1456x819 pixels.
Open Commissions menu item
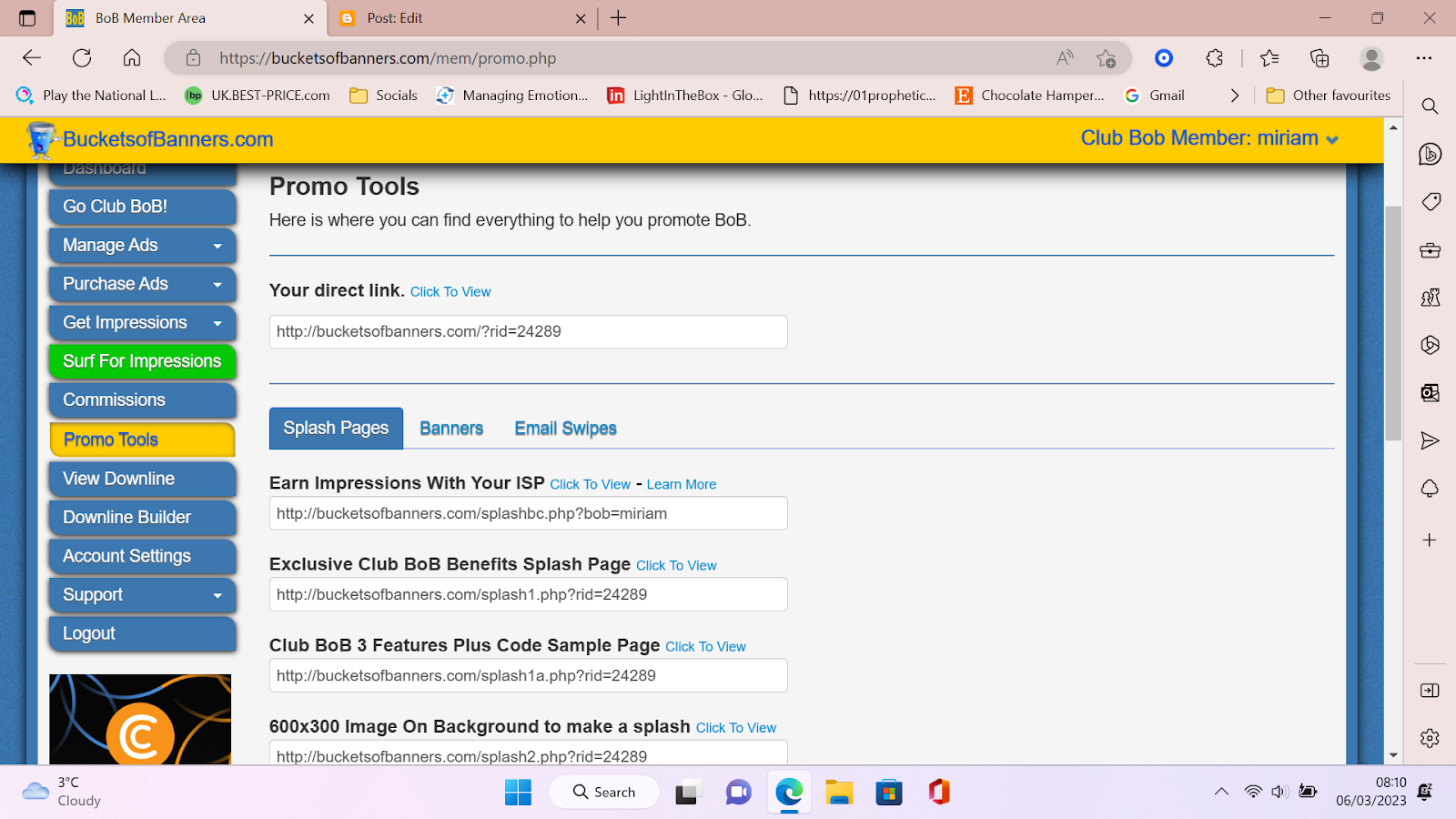pos(142,400)
